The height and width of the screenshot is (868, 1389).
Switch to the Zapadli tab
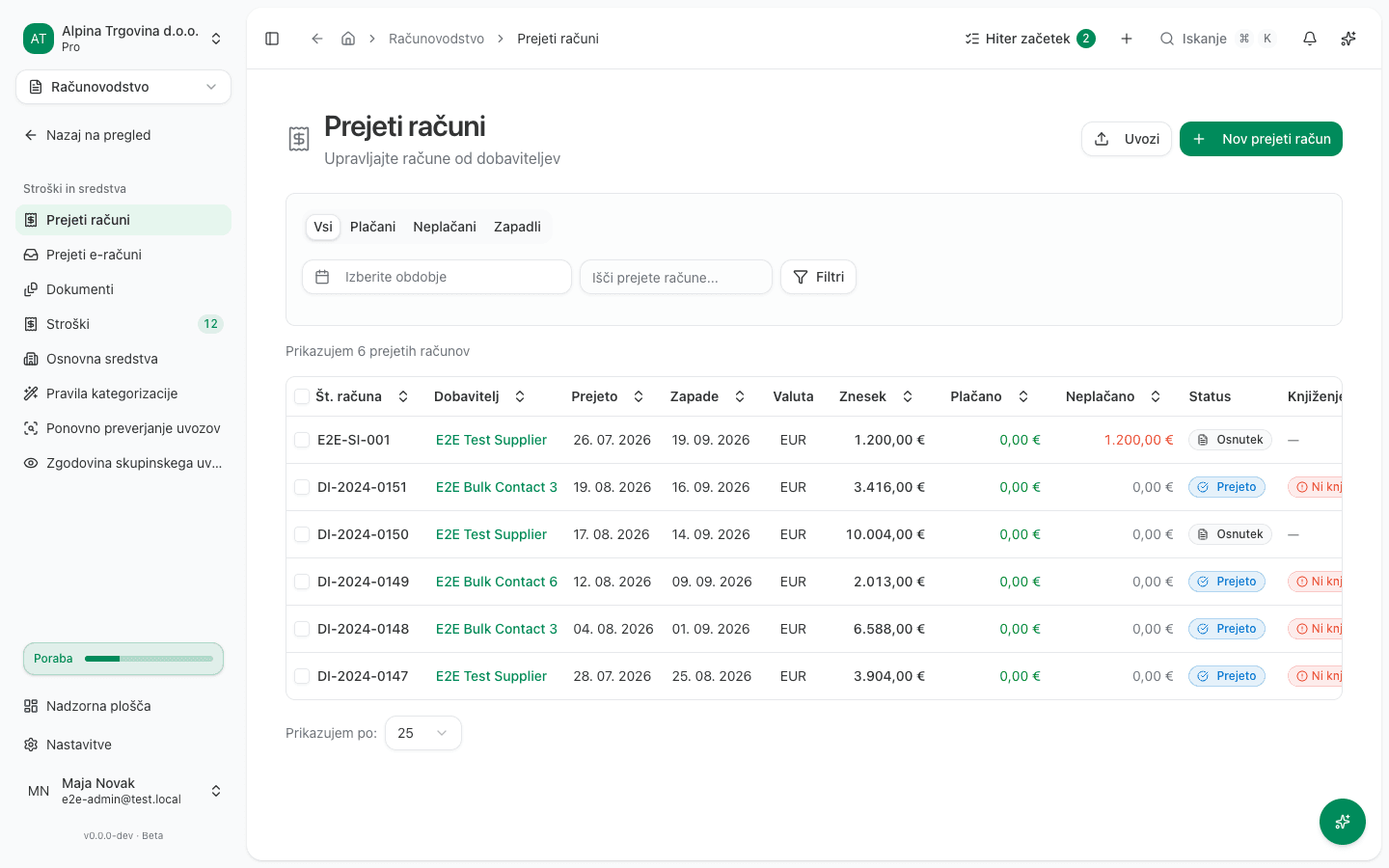[517, 227]
